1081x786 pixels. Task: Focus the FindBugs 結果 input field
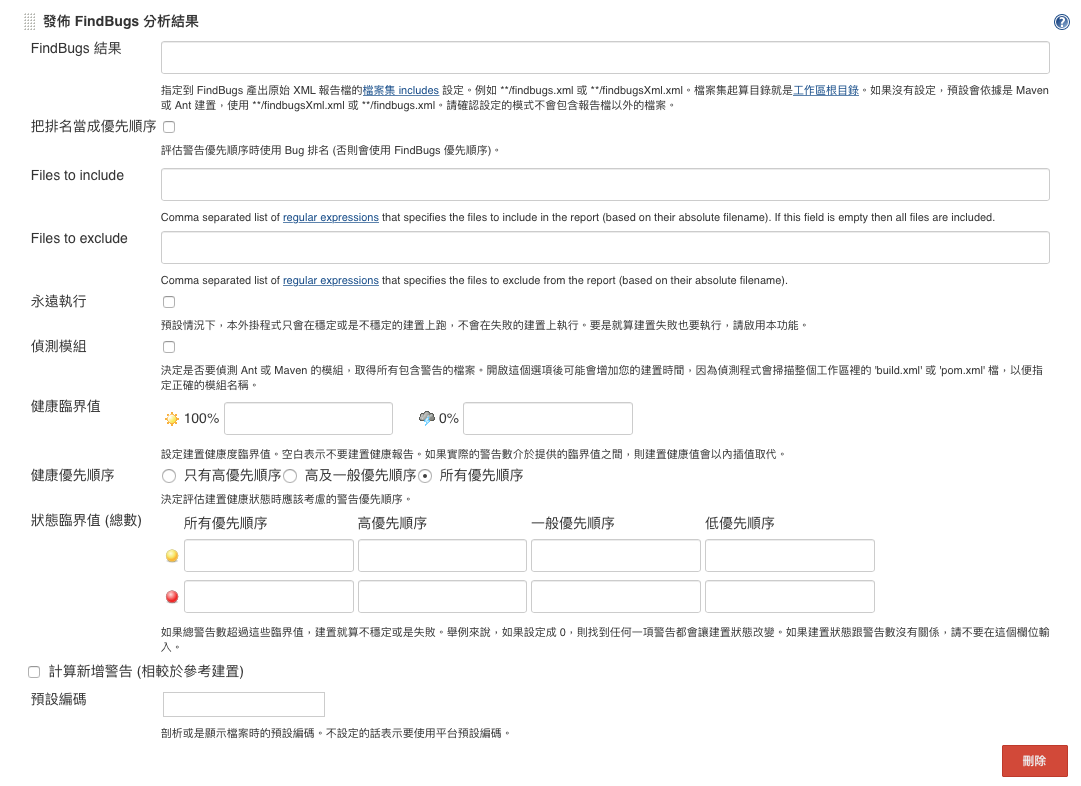(x=605, y=57)
